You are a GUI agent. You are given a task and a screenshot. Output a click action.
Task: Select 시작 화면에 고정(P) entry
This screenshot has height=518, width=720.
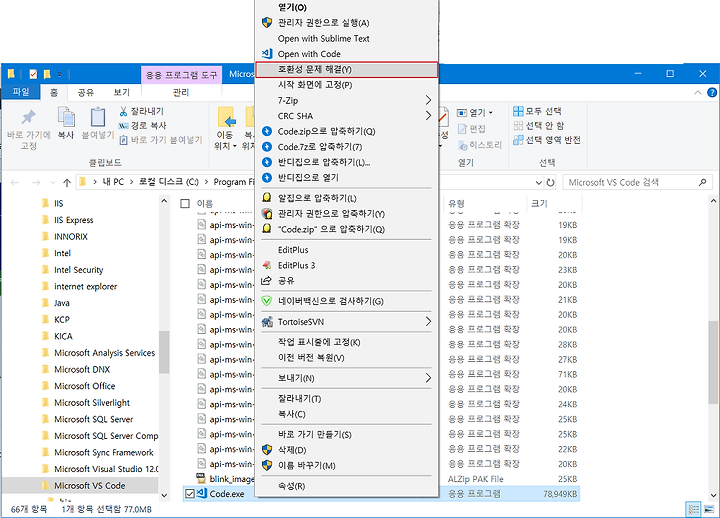(346, 85)
